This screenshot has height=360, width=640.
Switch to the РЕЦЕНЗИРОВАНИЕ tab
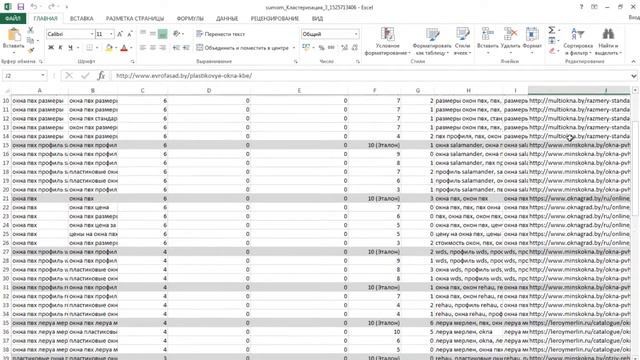coord(275,18)
